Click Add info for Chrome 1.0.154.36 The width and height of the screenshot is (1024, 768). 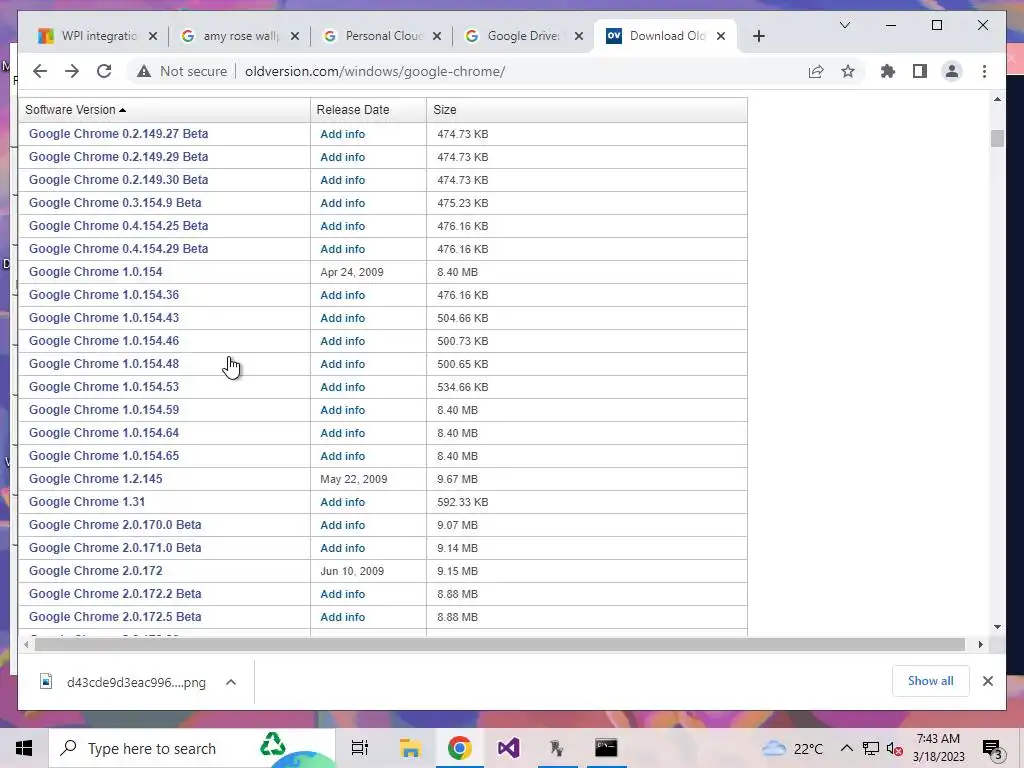(342, 295)
